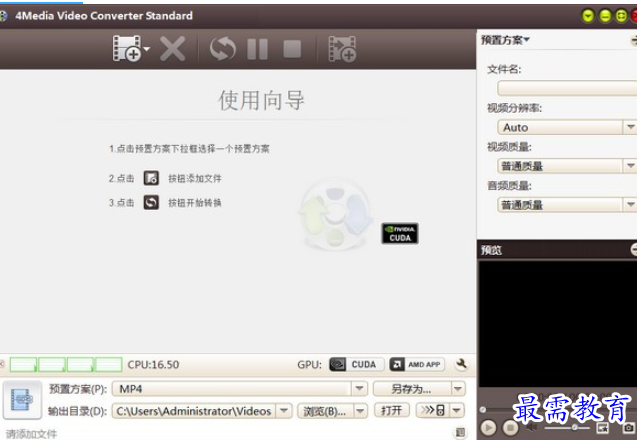Click the Add File film-strip toolbar icon
Screen dimensions: 637x440
tap(126, 49)
